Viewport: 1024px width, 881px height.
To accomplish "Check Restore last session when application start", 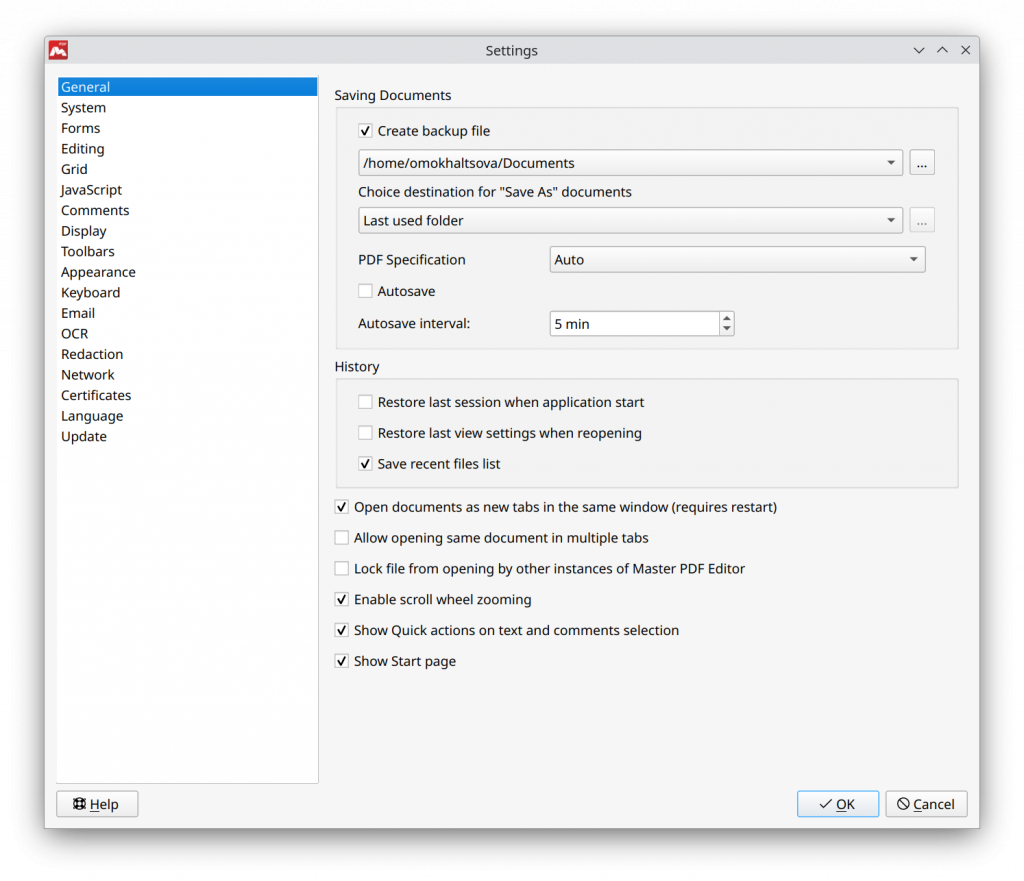I will click(x=365, y=402).
